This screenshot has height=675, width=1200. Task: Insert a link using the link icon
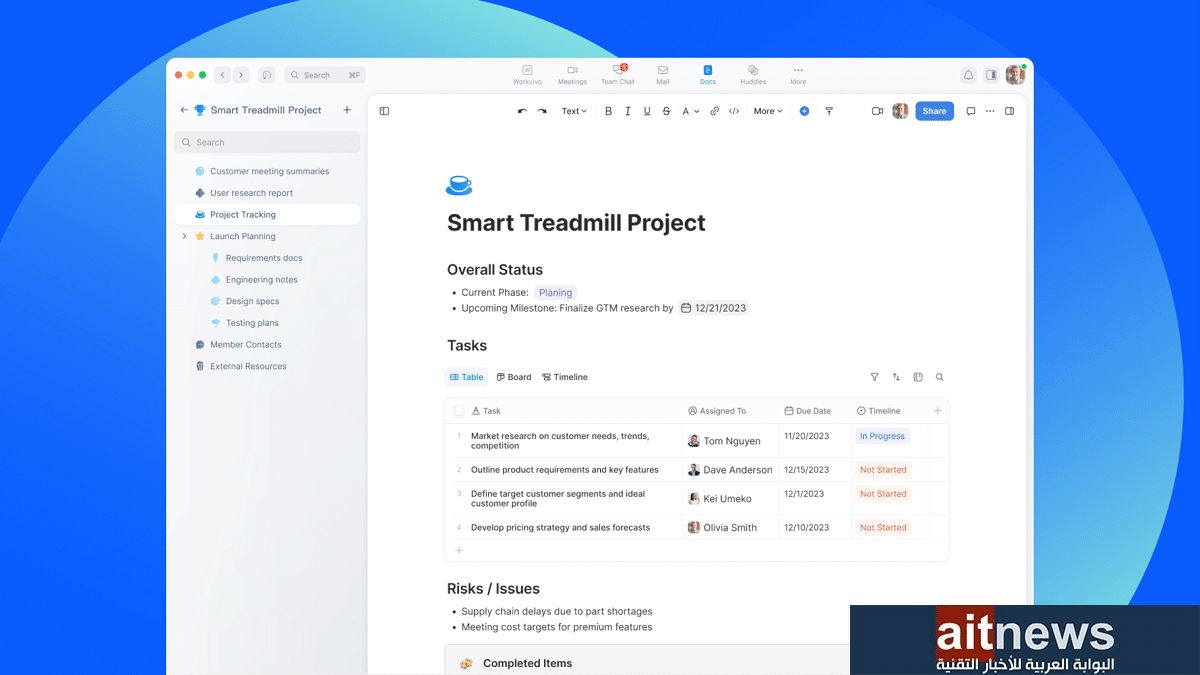coord(714,111)
